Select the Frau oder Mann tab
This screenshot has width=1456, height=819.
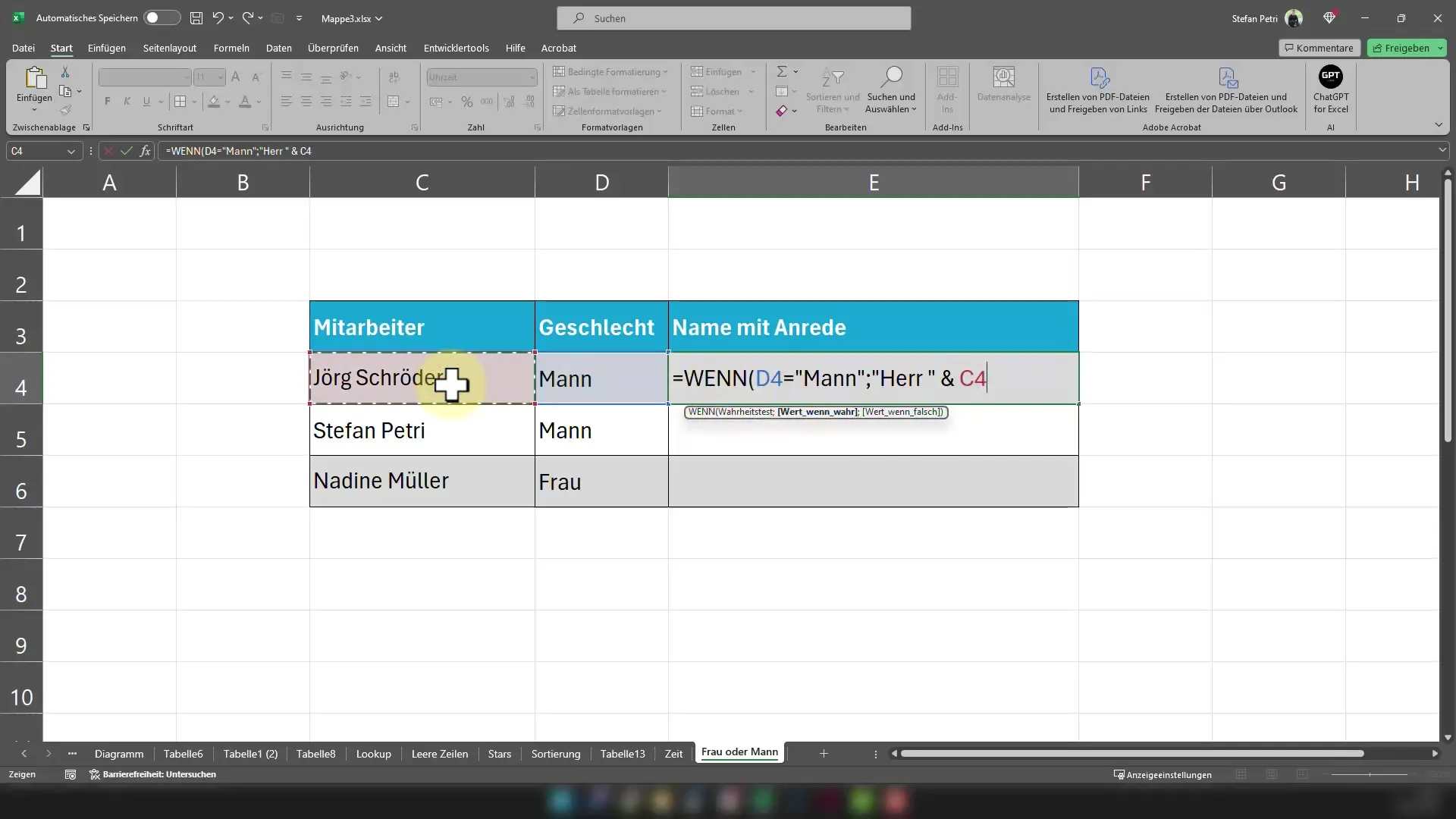740,752
